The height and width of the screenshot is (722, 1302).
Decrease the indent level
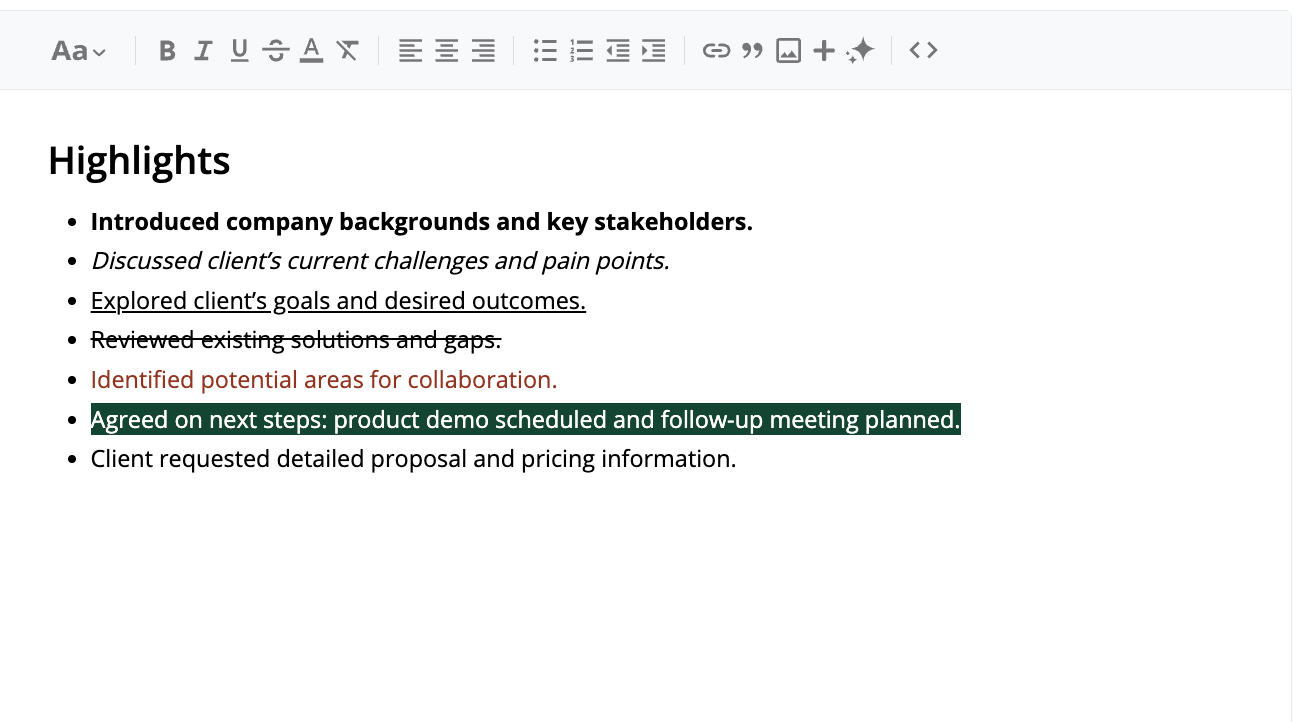(x=618, y=51)
